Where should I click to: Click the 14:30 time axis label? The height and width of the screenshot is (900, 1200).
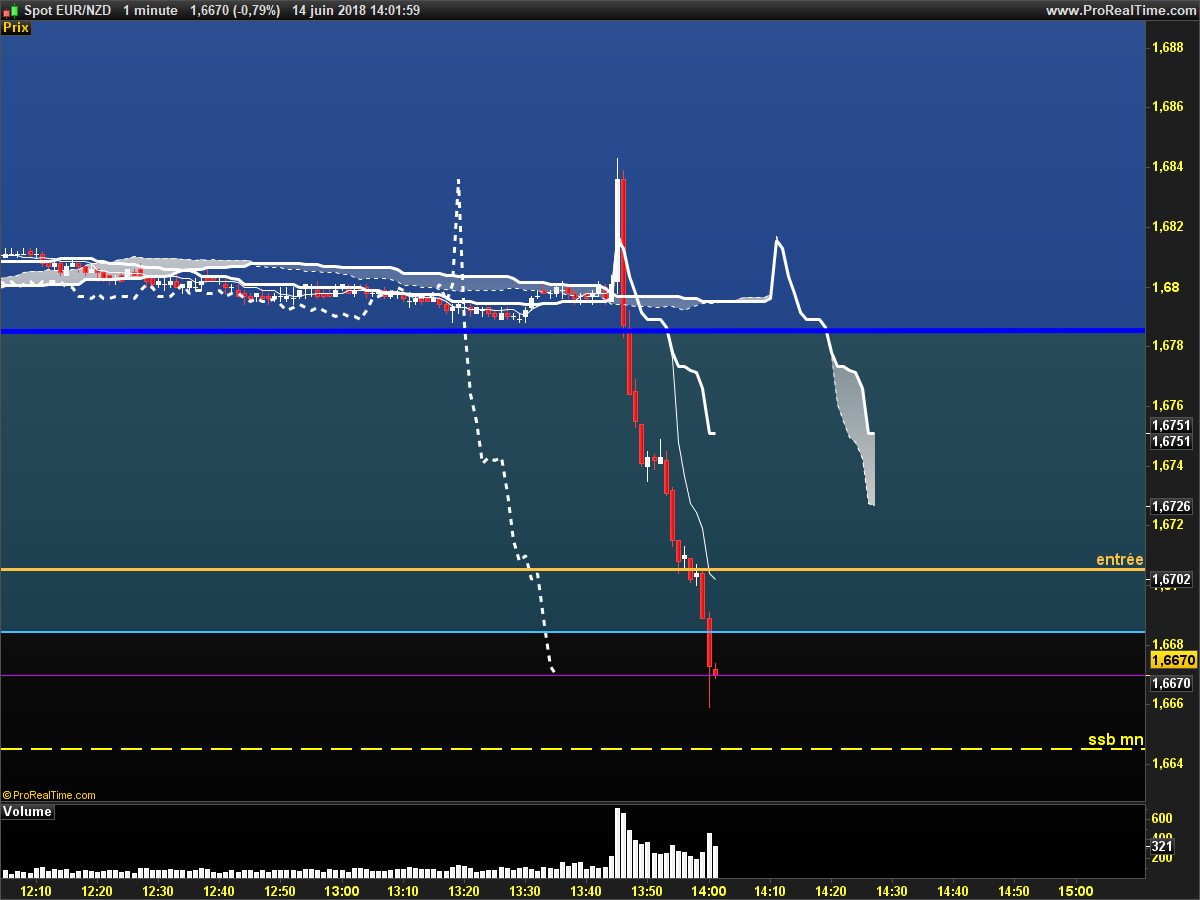(891, 891)
